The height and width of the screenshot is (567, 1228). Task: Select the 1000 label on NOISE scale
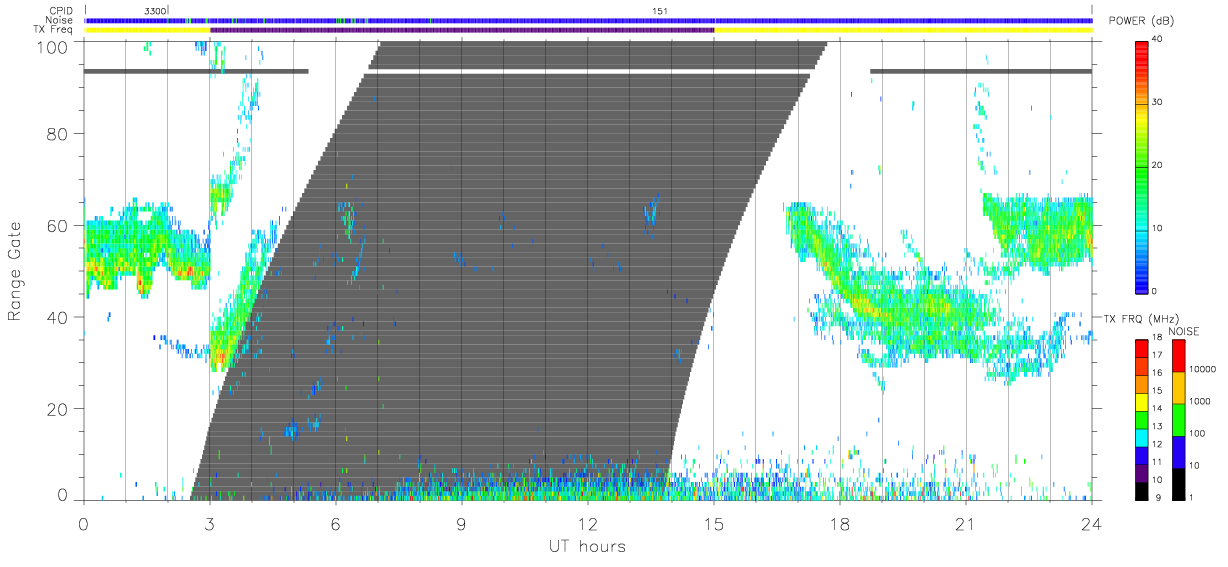point(1200,402)
